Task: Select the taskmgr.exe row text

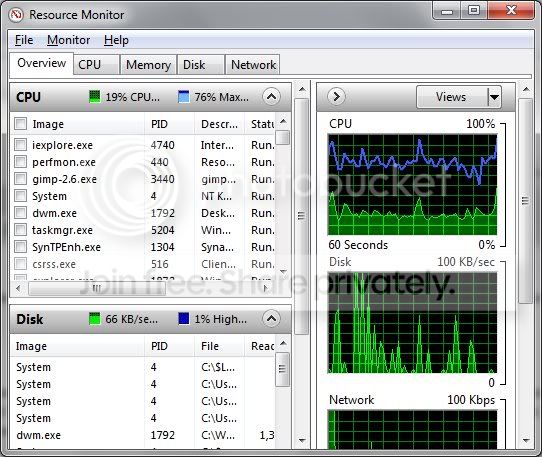Action: [62, 230]
